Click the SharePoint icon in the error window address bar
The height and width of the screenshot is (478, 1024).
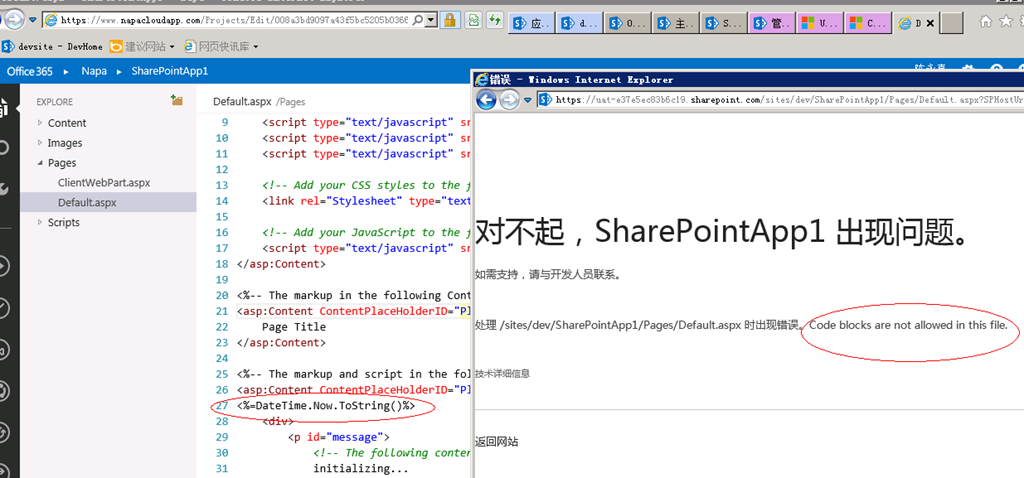point(547,100)
